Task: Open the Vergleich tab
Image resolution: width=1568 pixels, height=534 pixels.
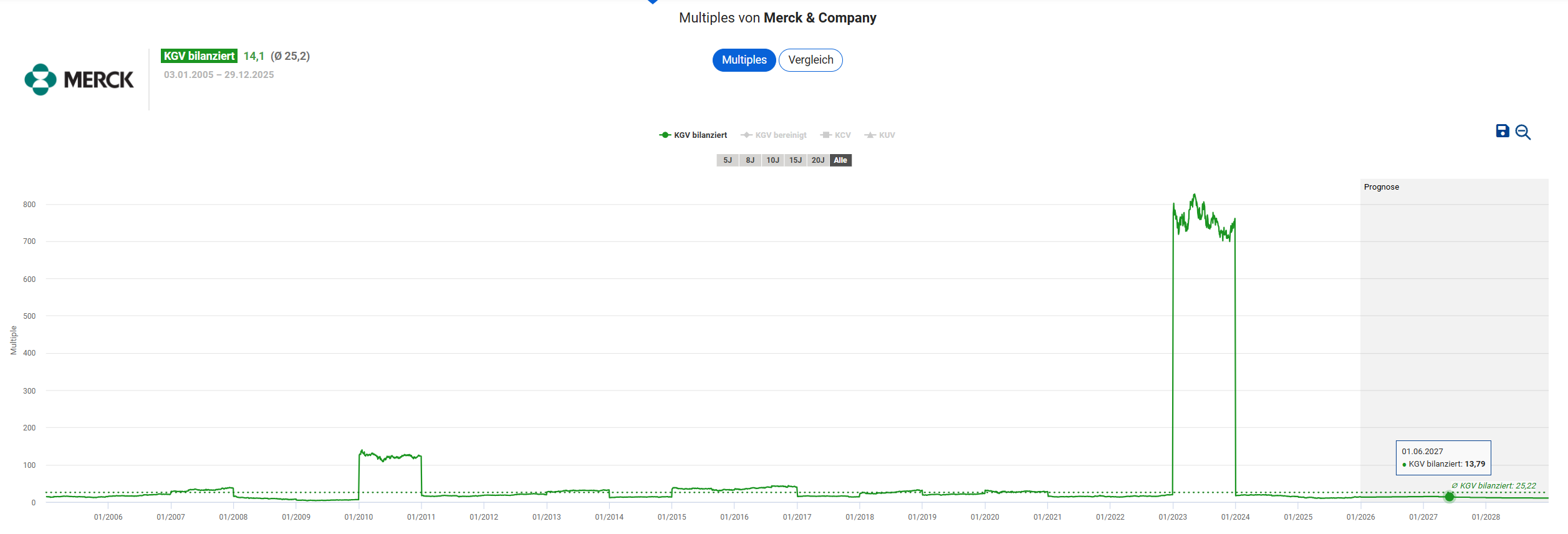Action: 810,60
